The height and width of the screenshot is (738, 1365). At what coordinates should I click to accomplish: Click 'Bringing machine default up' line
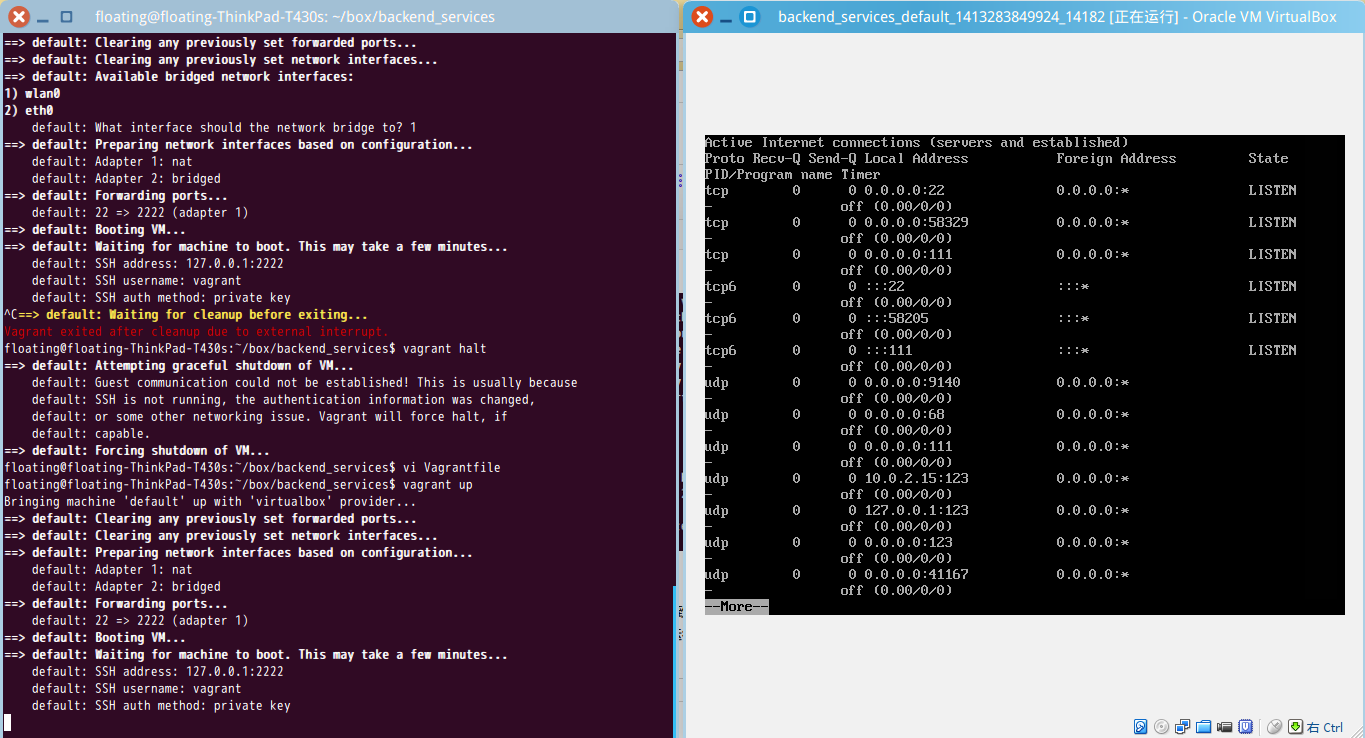pyautogui.click(x=210, y=502)
